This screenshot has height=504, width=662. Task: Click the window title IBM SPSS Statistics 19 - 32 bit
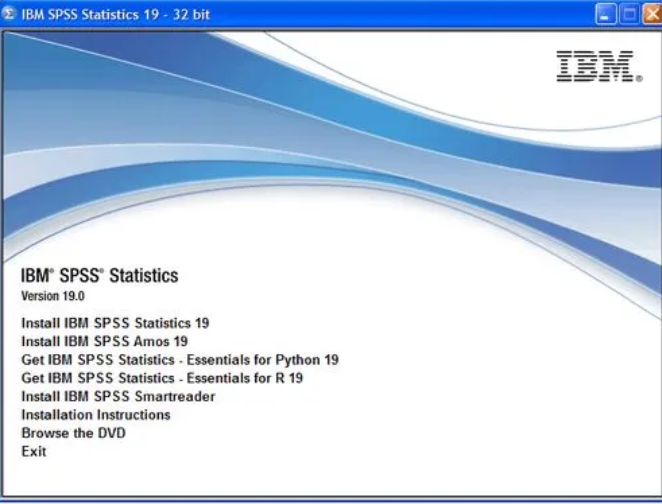(116, 14)
